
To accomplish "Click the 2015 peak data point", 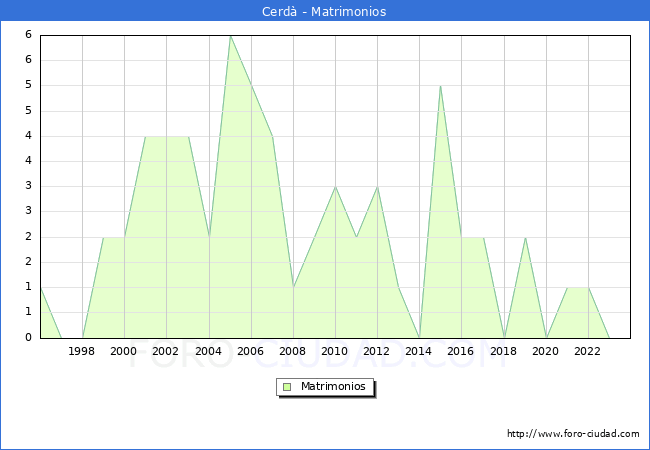I will (440, 86).
